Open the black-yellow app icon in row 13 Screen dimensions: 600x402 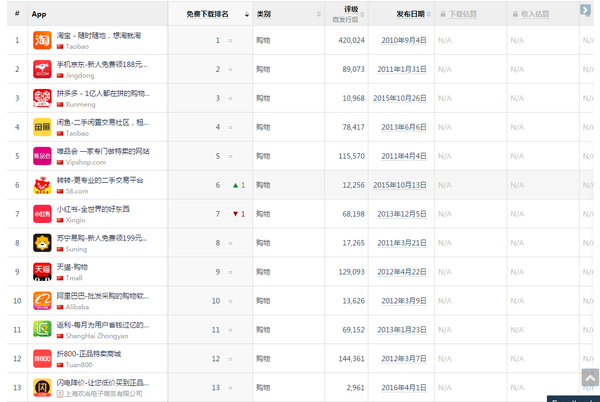(x=42, y=387)
